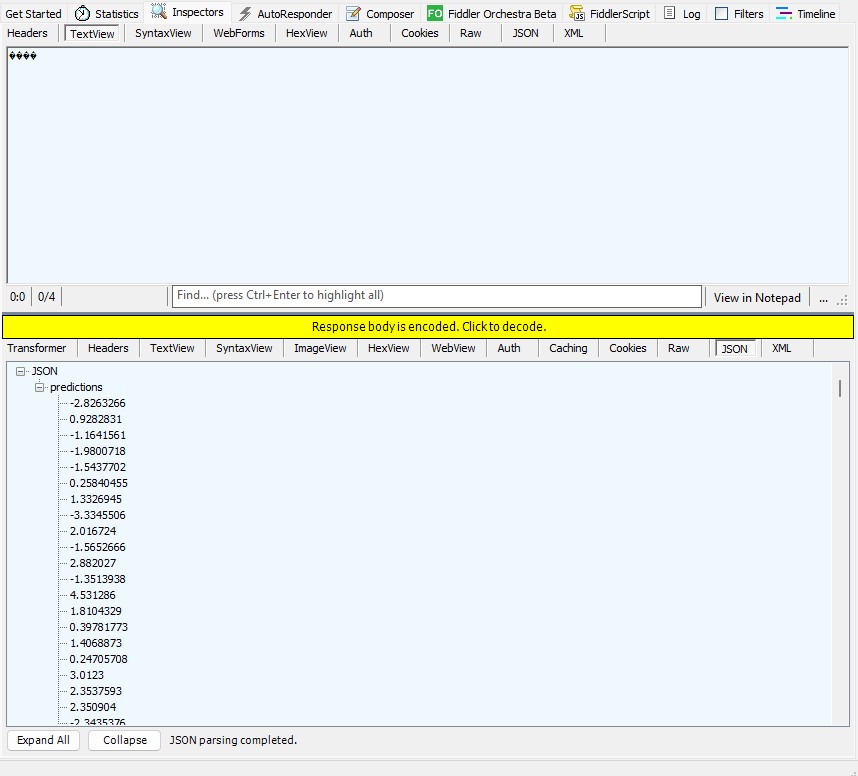858x776 pixels.
Task: Click the AutoResponder lightning bolt icon
Action: coord(245,14)
